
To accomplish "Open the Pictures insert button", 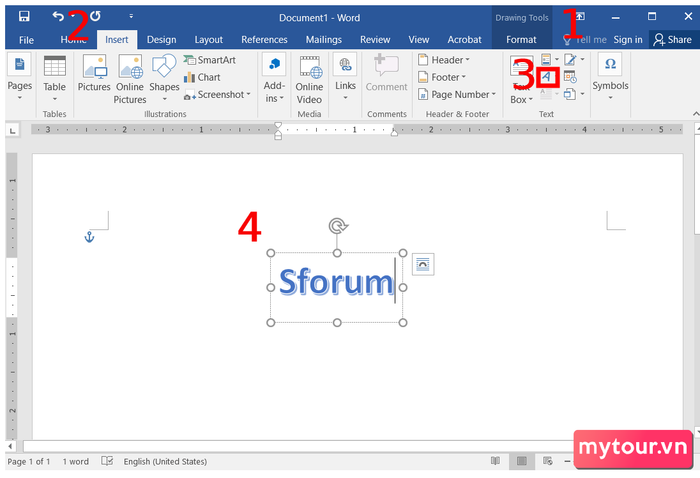I will point(94,73).
